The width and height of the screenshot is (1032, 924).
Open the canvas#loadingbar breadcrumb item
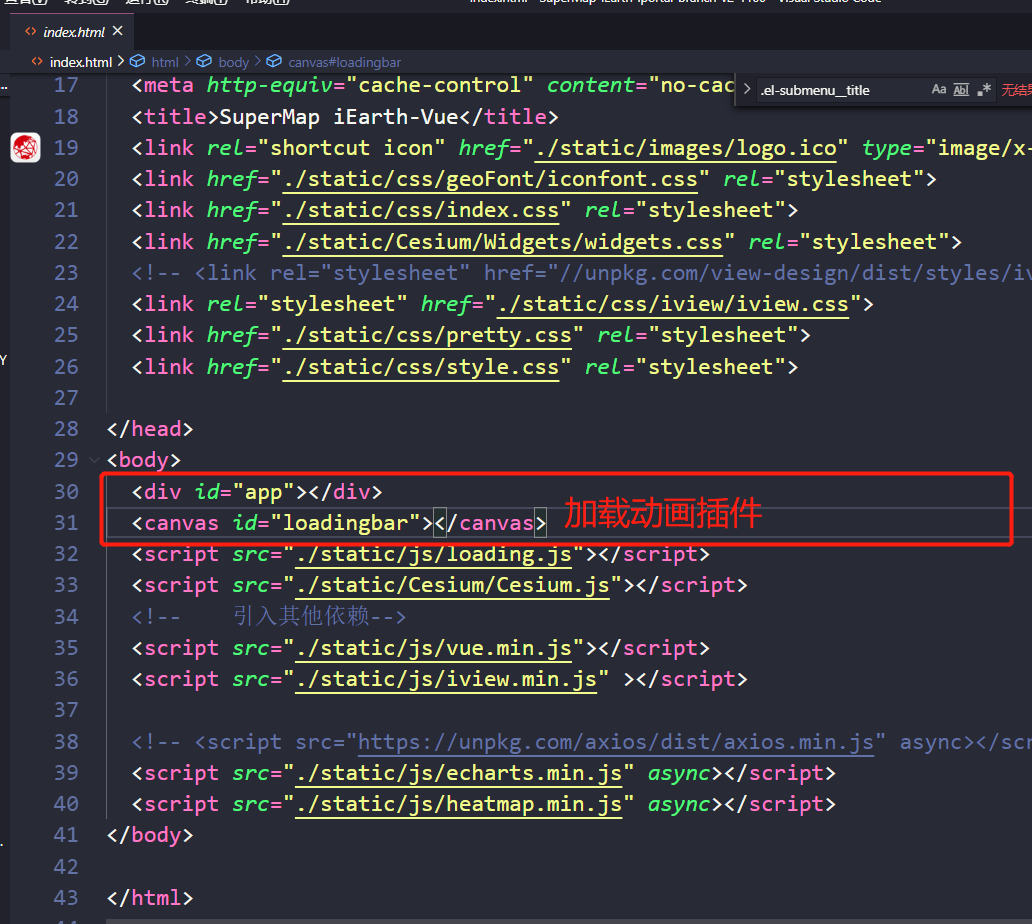click(344, 62)
